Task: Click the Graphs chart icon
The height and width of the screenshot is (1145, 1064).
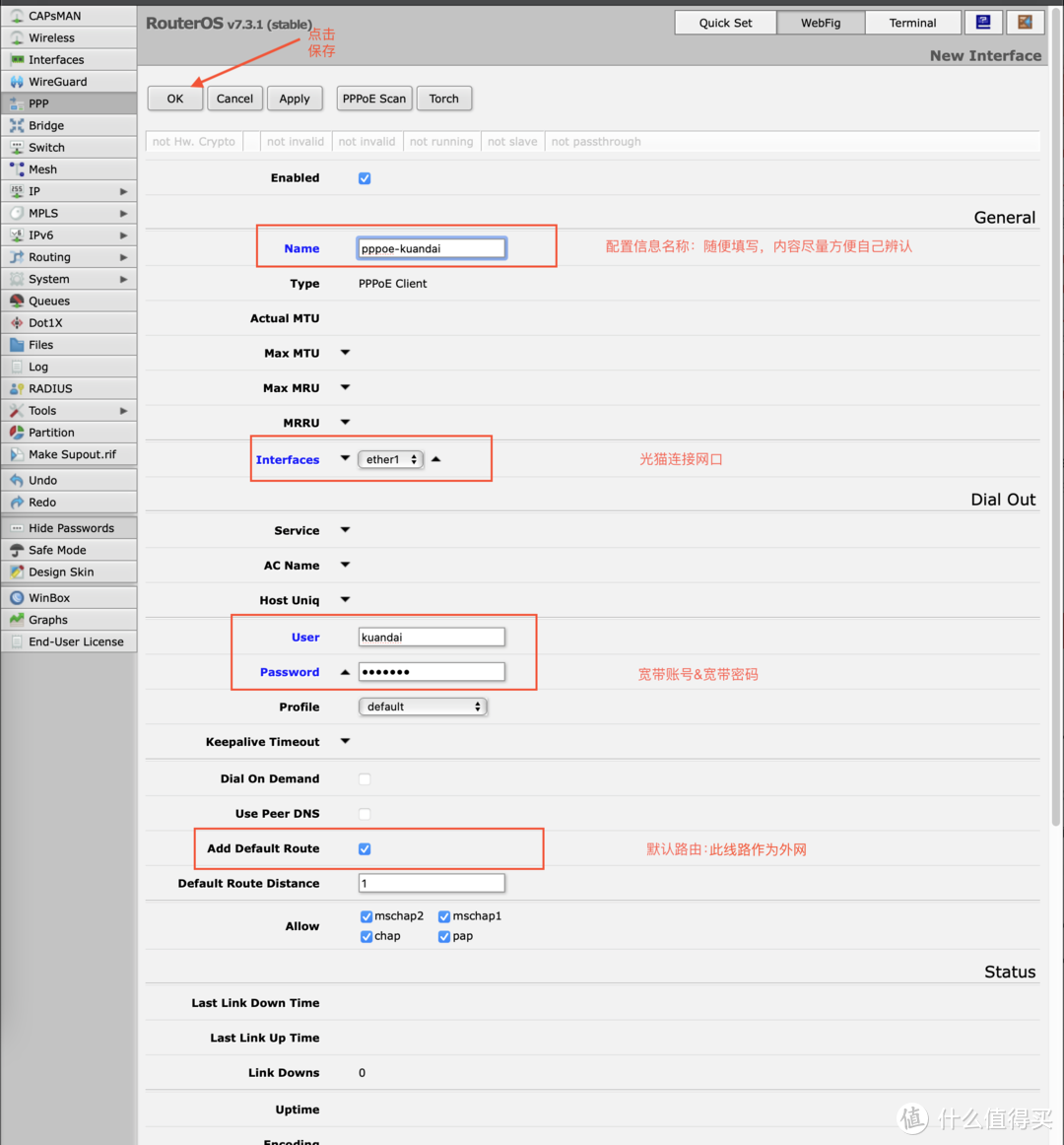Action: (x=17, y=619)
